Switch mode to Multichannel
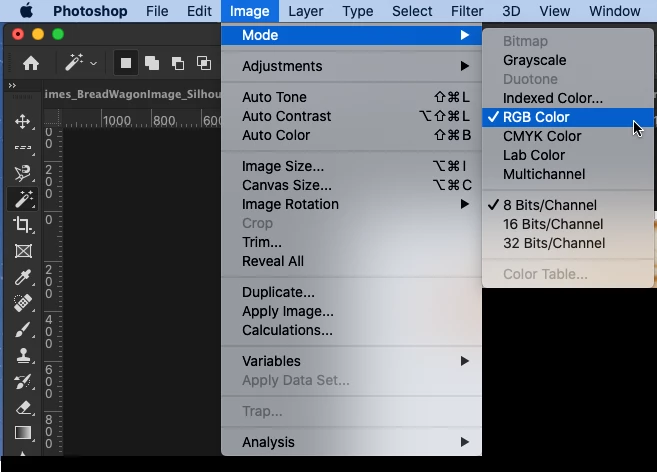 pos(568,174)
